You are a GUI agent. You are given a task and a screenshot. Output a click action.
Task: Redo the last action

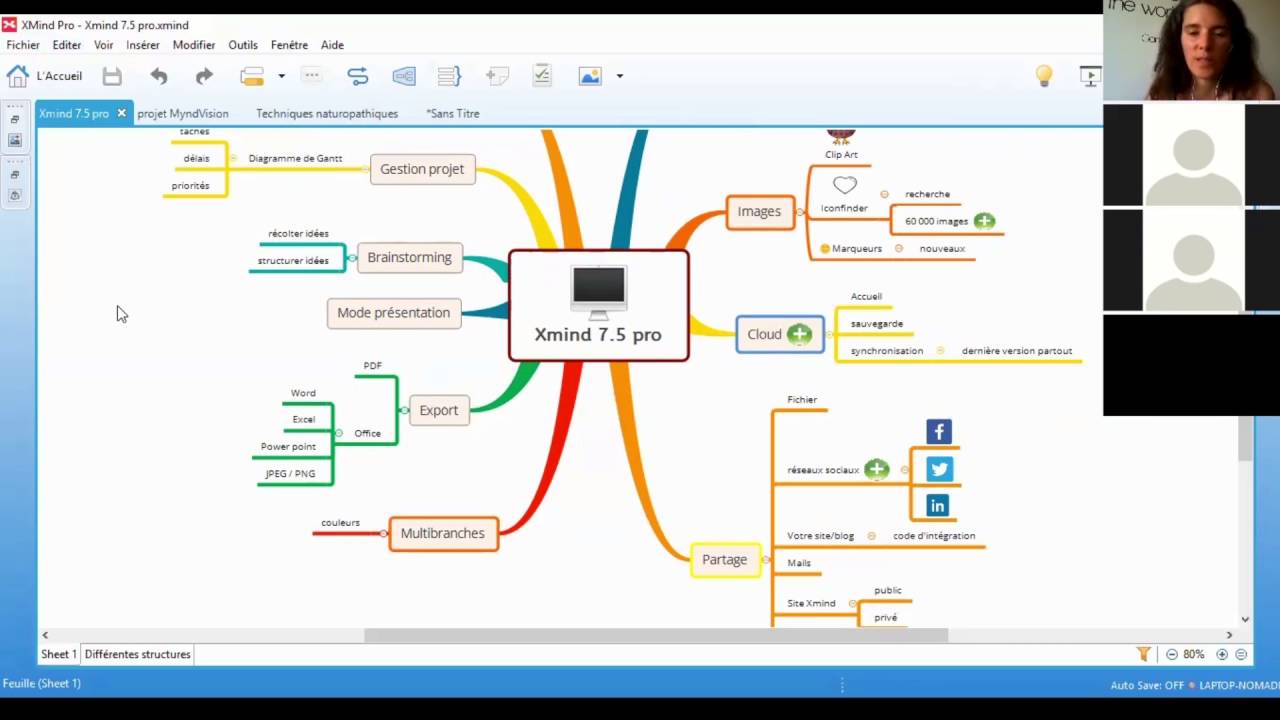204,76
